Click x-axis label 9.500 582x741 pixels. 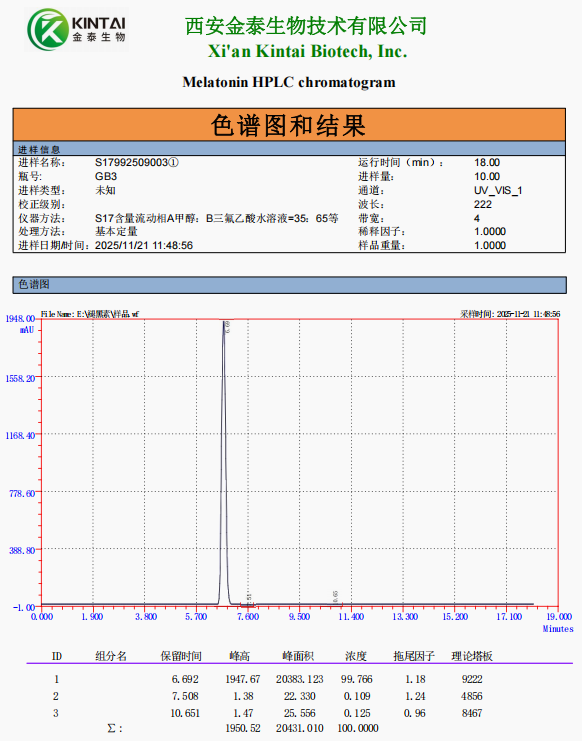[x=300, y=617]
